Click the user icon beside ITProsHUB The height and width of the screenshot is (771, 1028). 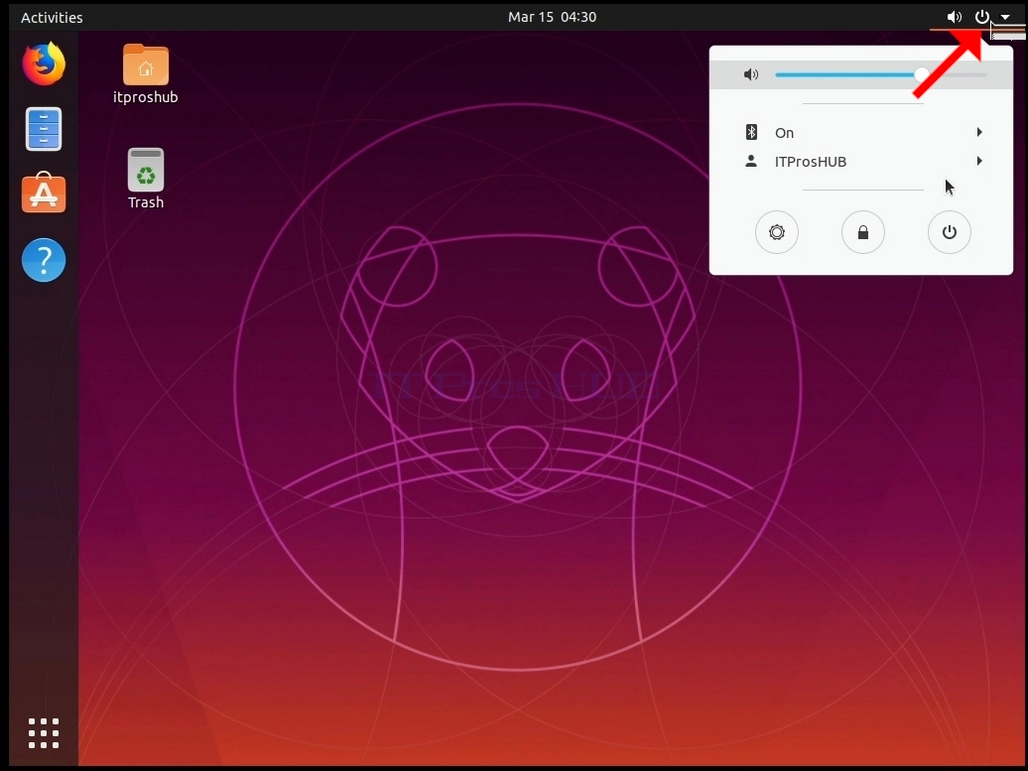click(751, 161)
